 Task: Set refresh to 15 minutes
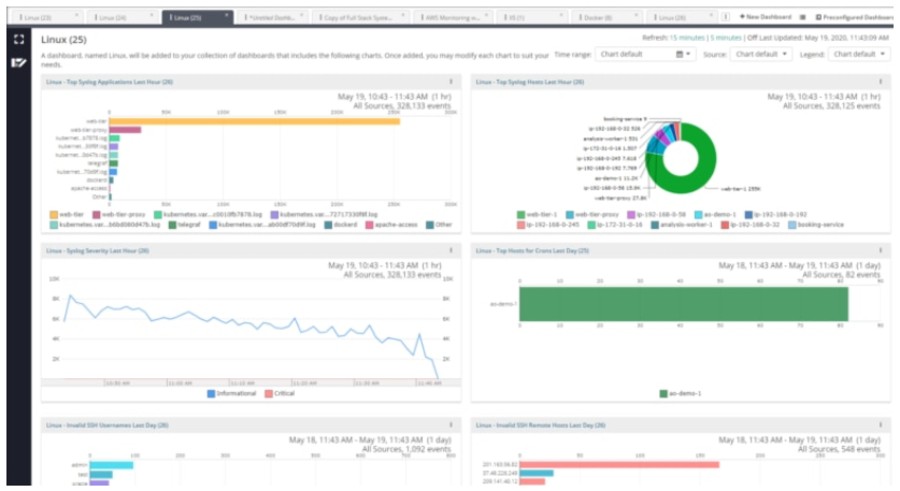point(687,38)
